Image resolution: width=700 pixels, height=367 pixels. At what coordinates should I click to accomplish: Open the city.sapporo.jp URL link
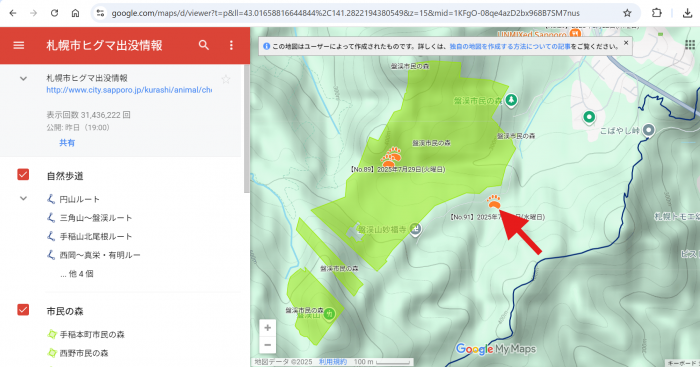pyautogui.click(x=129, y=90)
